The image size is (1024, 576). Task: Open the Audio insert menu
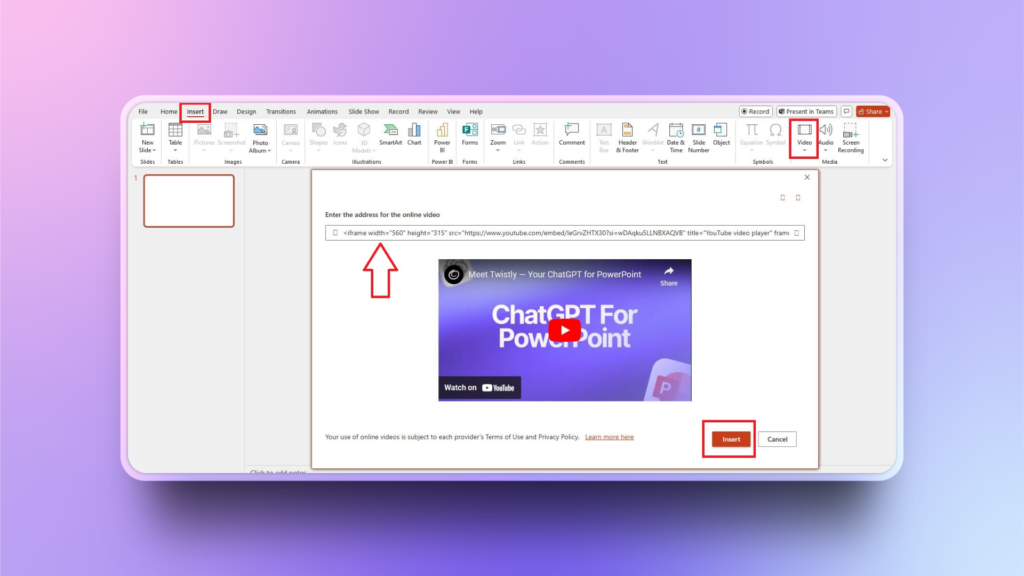(826, 137)
